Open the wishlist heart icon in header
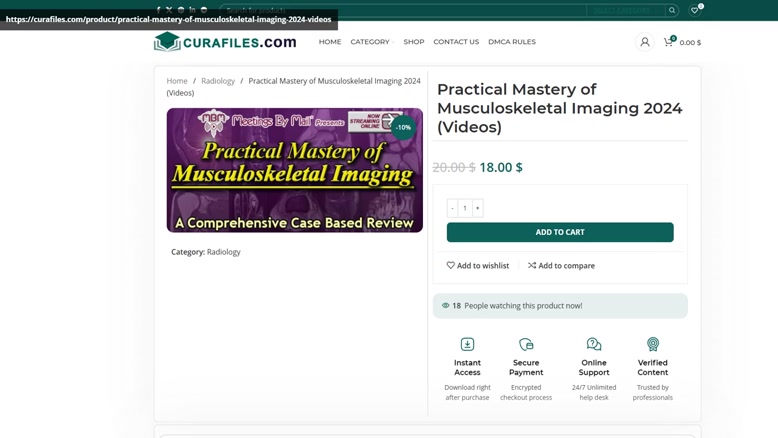778x438 pixels. coord(695,10)
